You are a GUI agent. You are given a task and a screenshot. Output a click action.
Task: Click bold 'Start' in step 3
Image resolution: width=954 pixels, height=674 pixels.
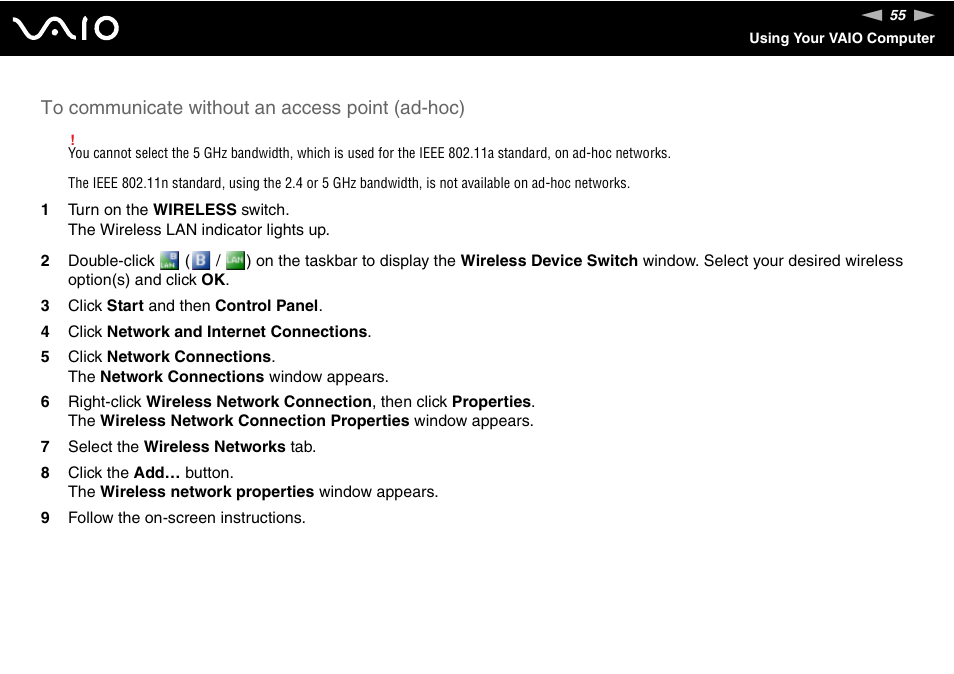(x=125, y=305)
